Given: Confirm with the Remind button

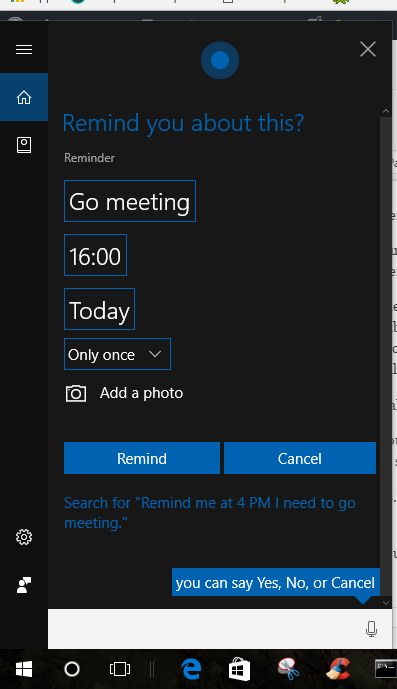Looking at the screenshot, I should pos(142,458).
